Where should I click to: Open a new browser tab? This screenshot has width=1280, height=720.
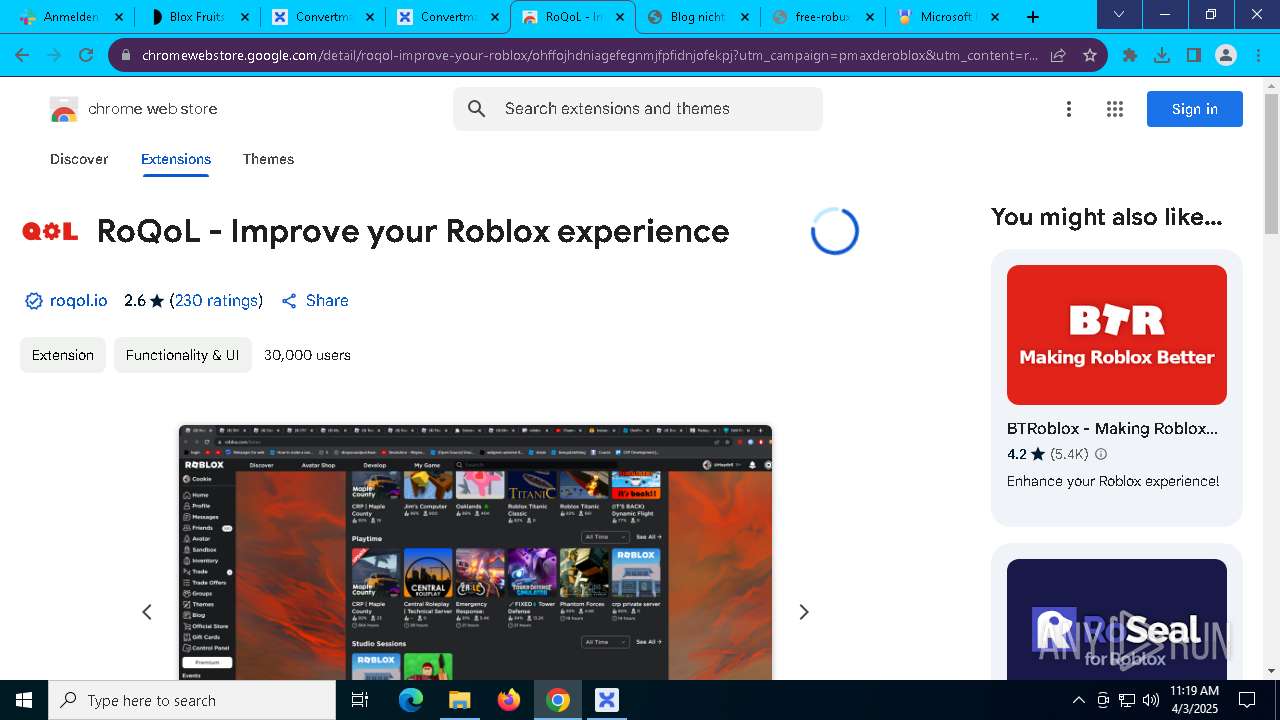point(1033,17)
